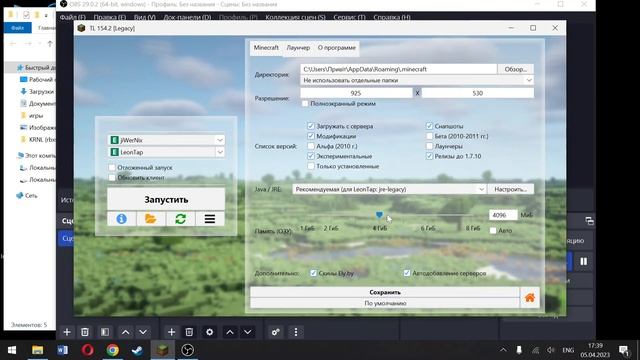Add source with OBS plus icon

coord(171,332)
